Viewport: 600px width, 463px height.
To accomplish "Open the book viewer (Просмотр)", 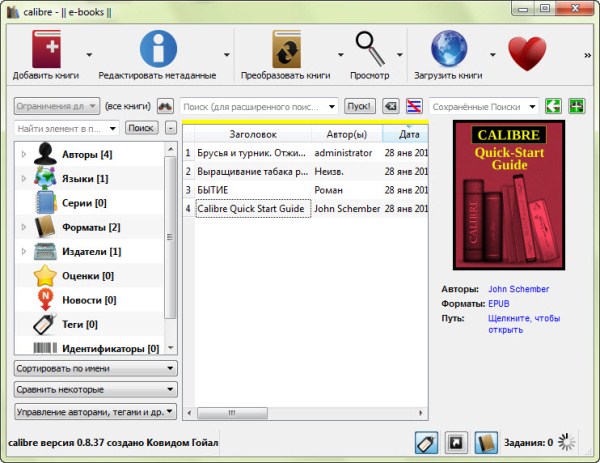I will [x=371, y=49].
